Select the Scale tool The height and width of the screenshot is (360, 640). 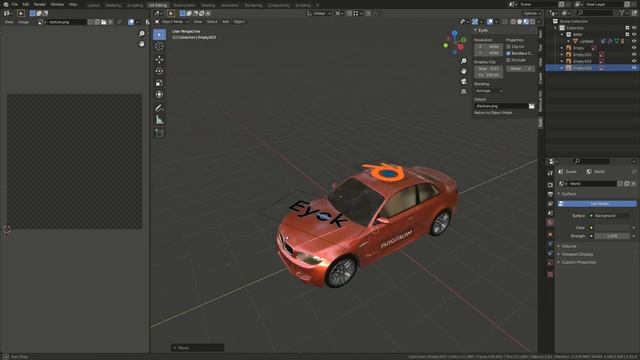click(x=159, y=83)
